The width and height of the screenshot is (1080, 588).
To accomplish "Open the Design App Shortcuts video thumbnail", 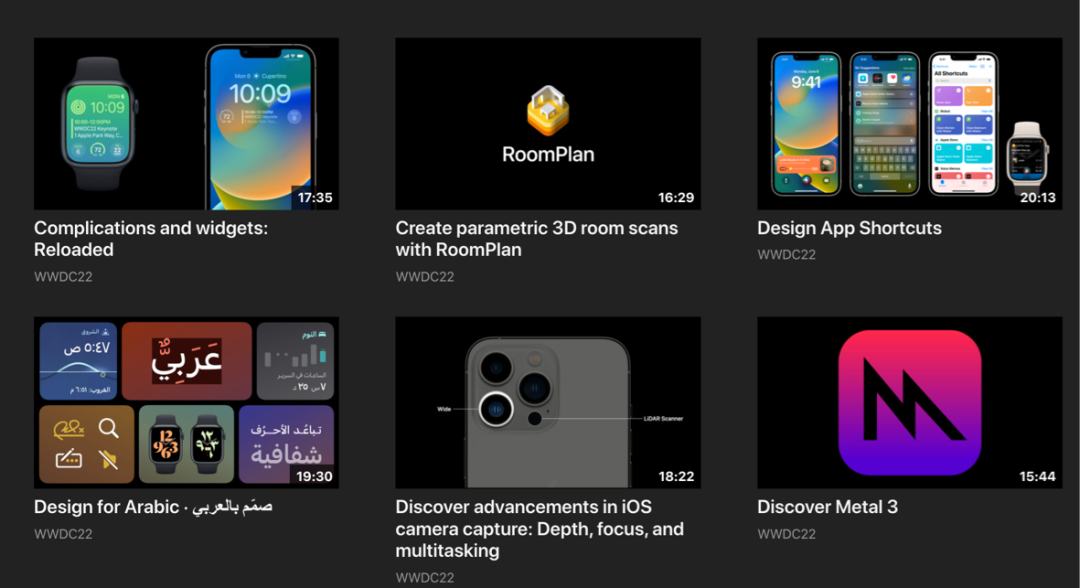I will pyautogui.click(x=910, y=123).
